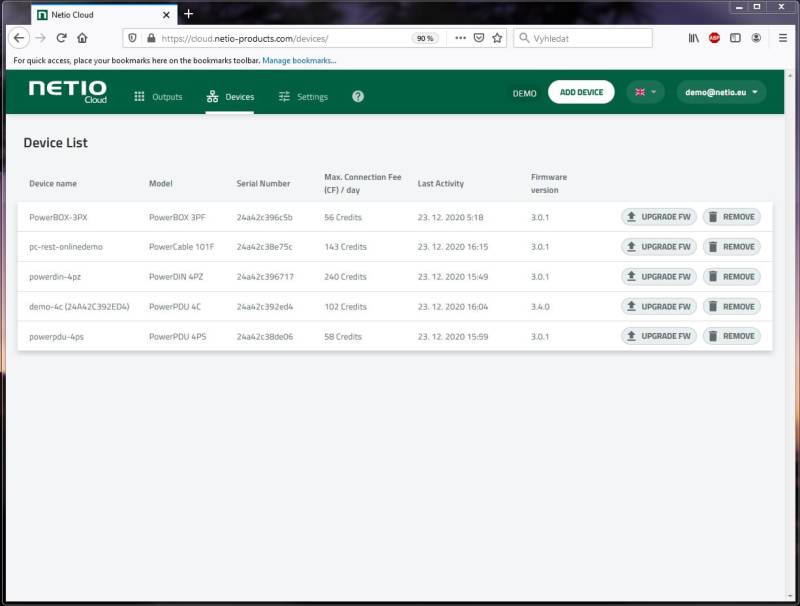This screenshot has width=800, height=606.
Task: Open the Outputs menu item
Action: pyautogui.click(x=158, y=96)
